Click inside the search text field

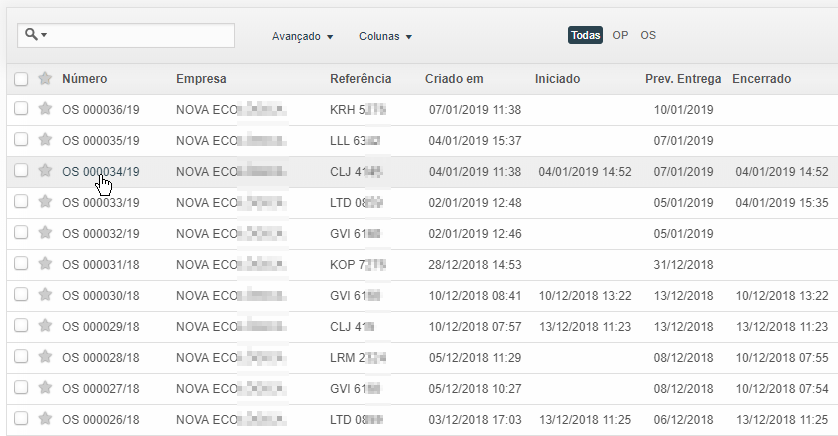pos(140,36)
